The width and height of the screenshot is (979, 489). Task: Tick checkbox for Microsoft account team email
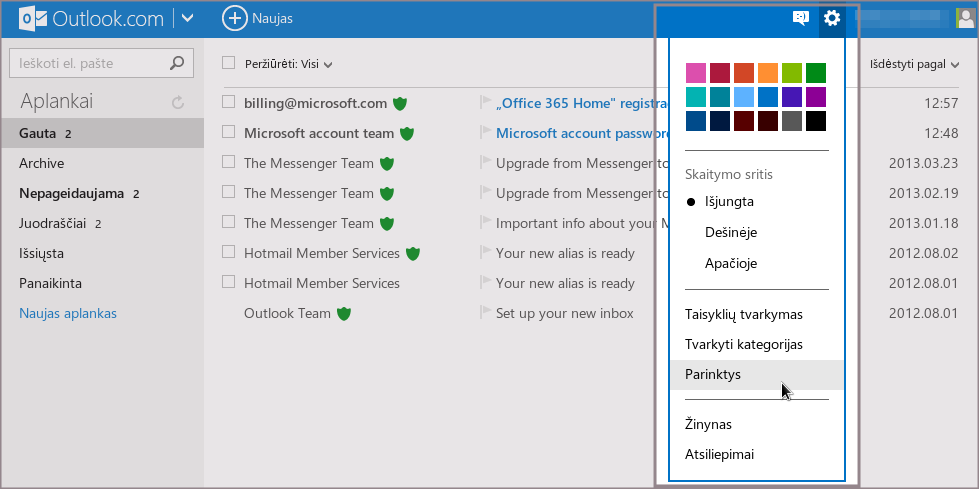(x=228, y=133)
